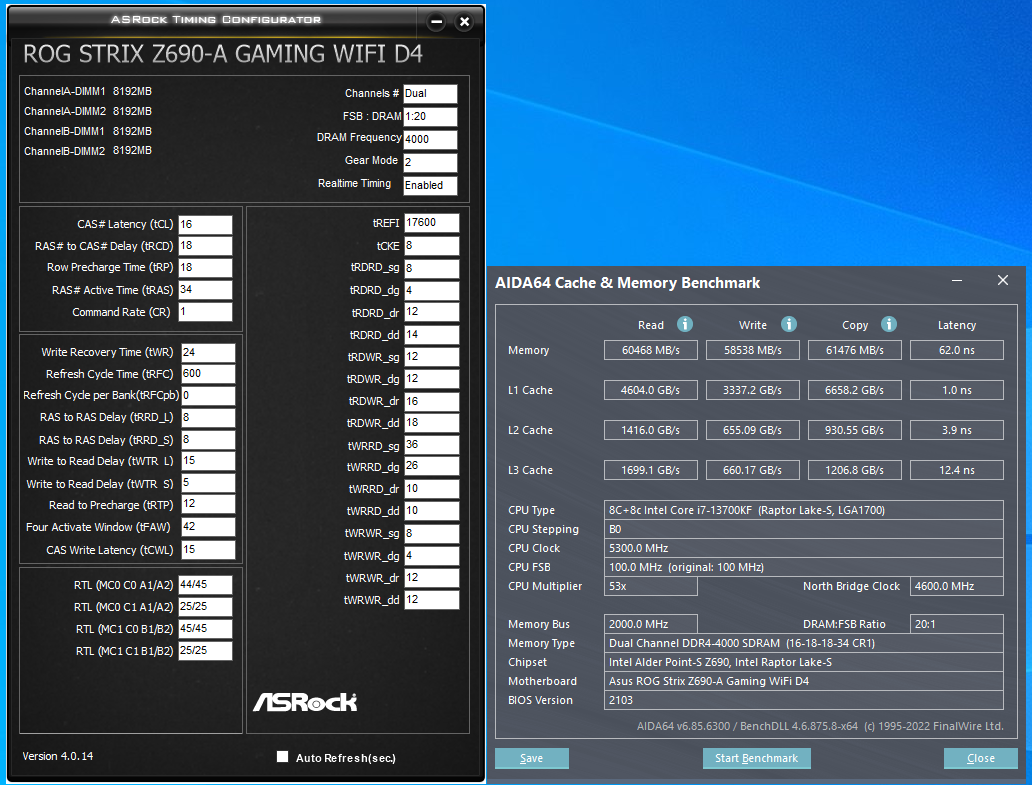This screenshot has height=785, width=1032.
Task: Click the ASRock logo
Action: 305,702
